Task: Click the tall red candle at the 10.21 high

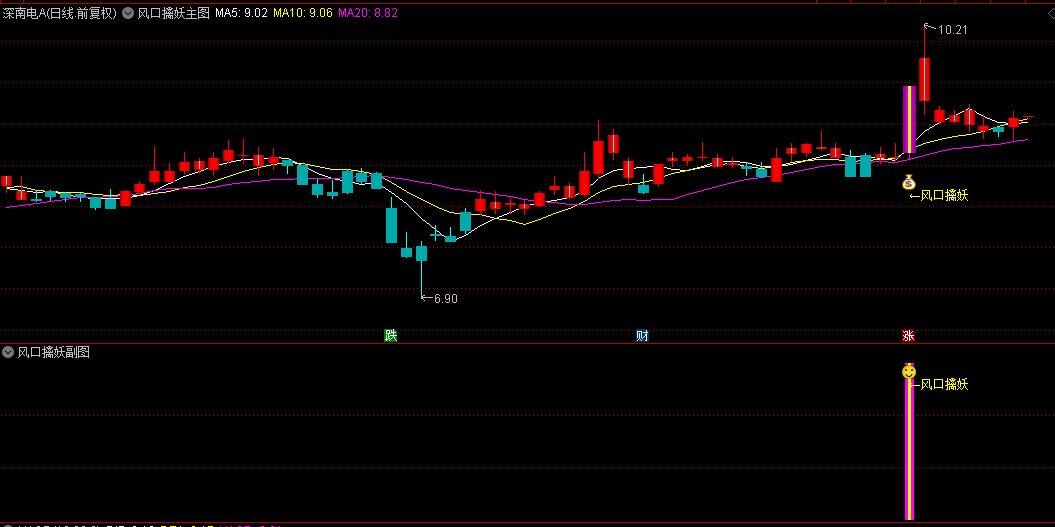Action: (x=924, y=79)
